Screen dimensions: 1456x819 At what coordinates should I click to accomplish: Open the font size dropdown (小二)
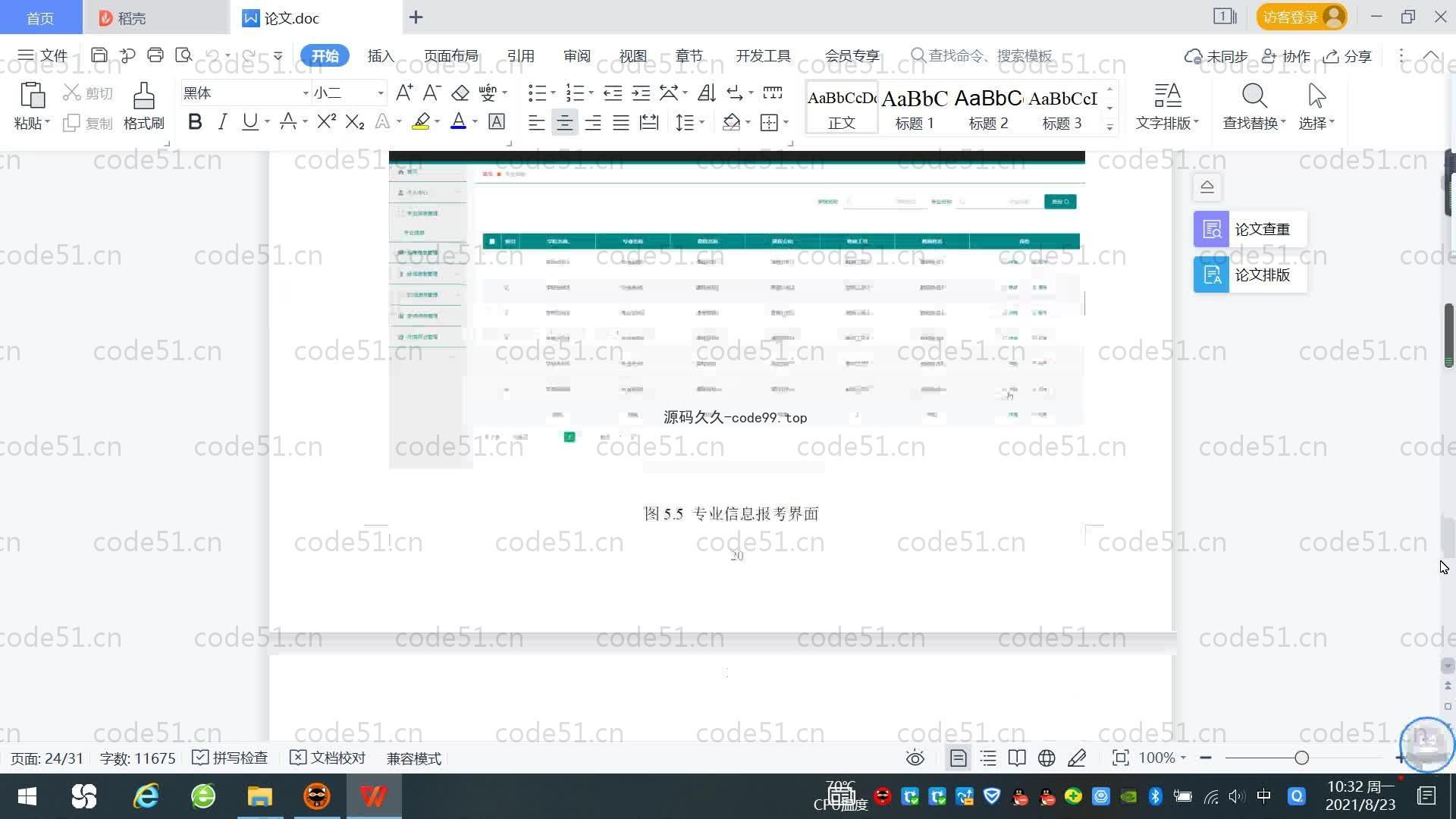(x=381, y=93)
